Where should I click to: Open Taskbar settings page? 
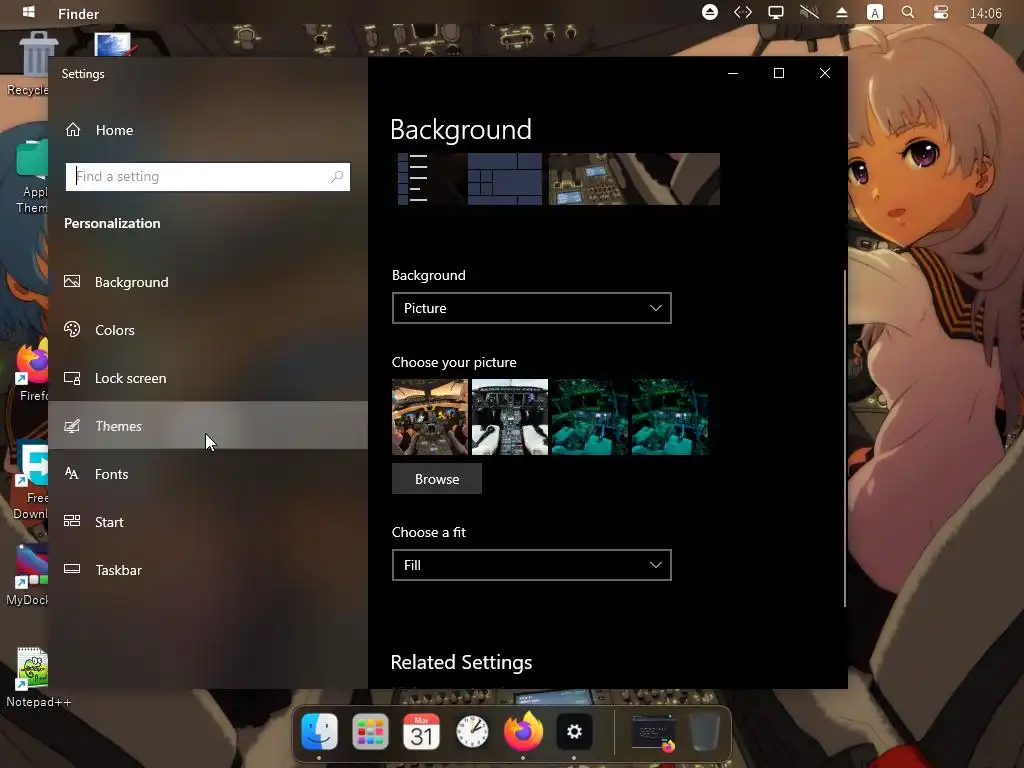[x=208, y=570]
